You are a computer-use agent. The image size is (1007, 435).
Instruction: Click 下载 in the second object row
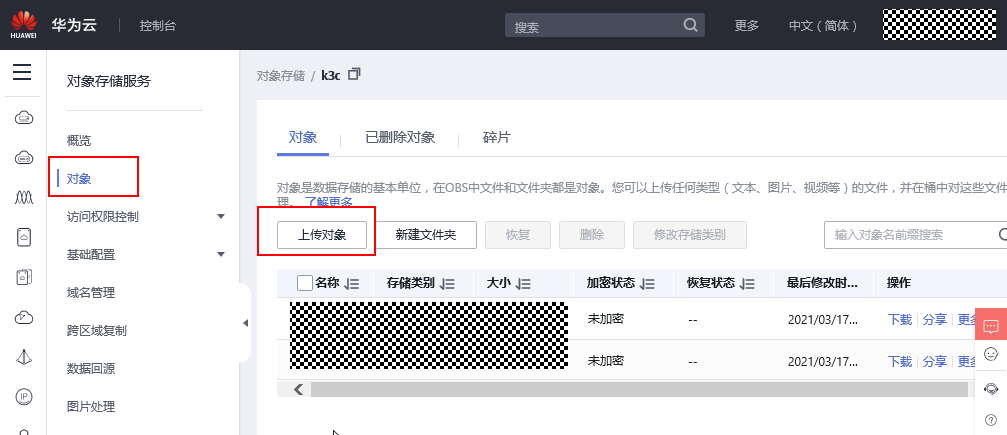tap(900, 362)
